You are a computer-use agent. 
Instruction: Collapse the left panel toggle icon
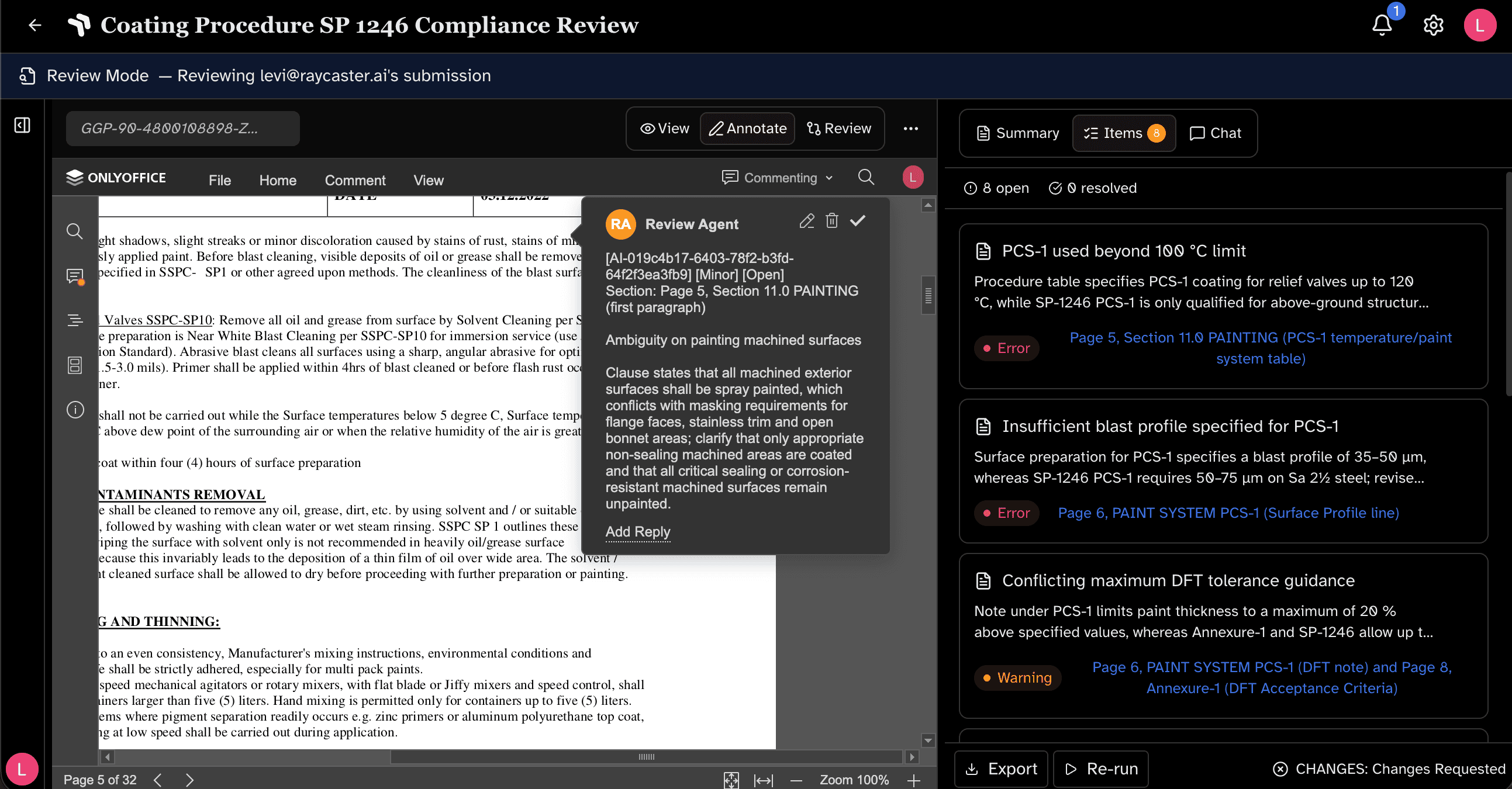click(x=22, y=125)
